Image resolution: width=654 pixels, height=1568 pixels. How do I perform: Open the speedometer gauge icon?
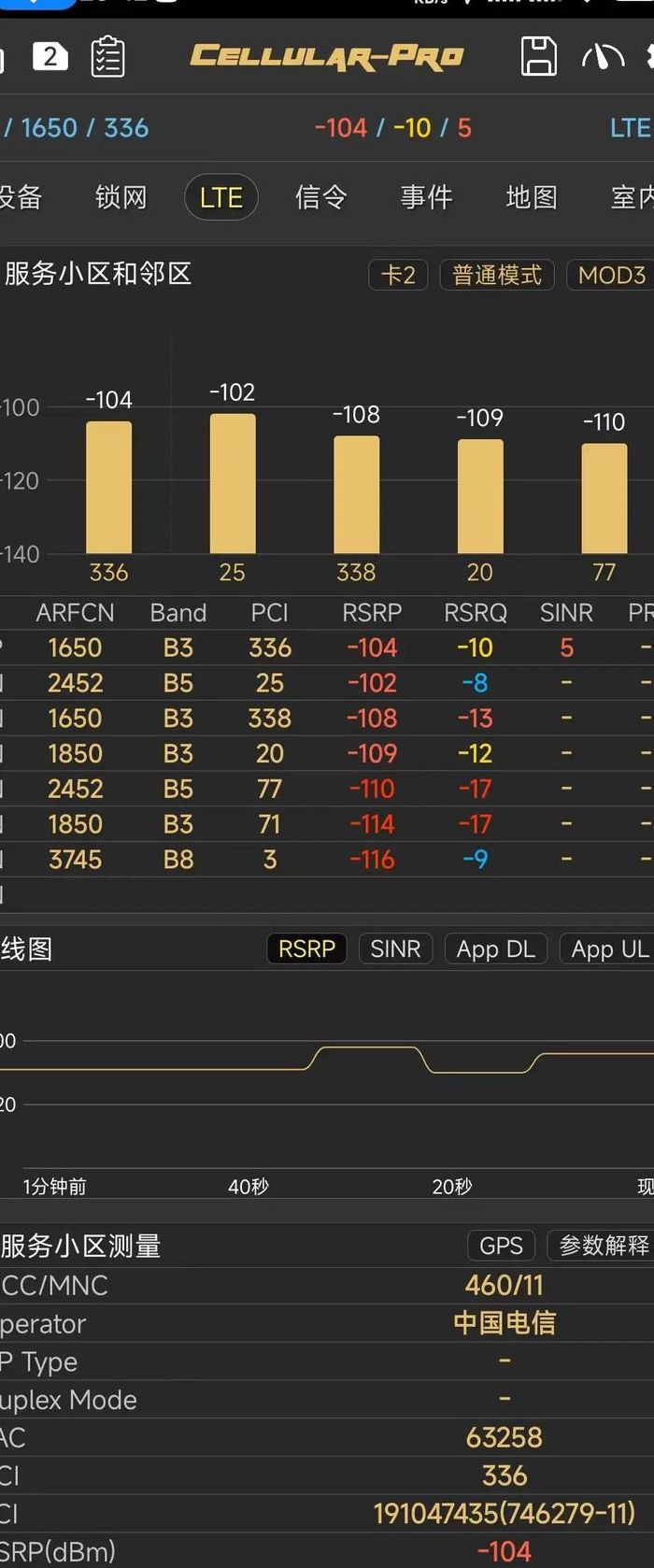[x=603, y=57]
